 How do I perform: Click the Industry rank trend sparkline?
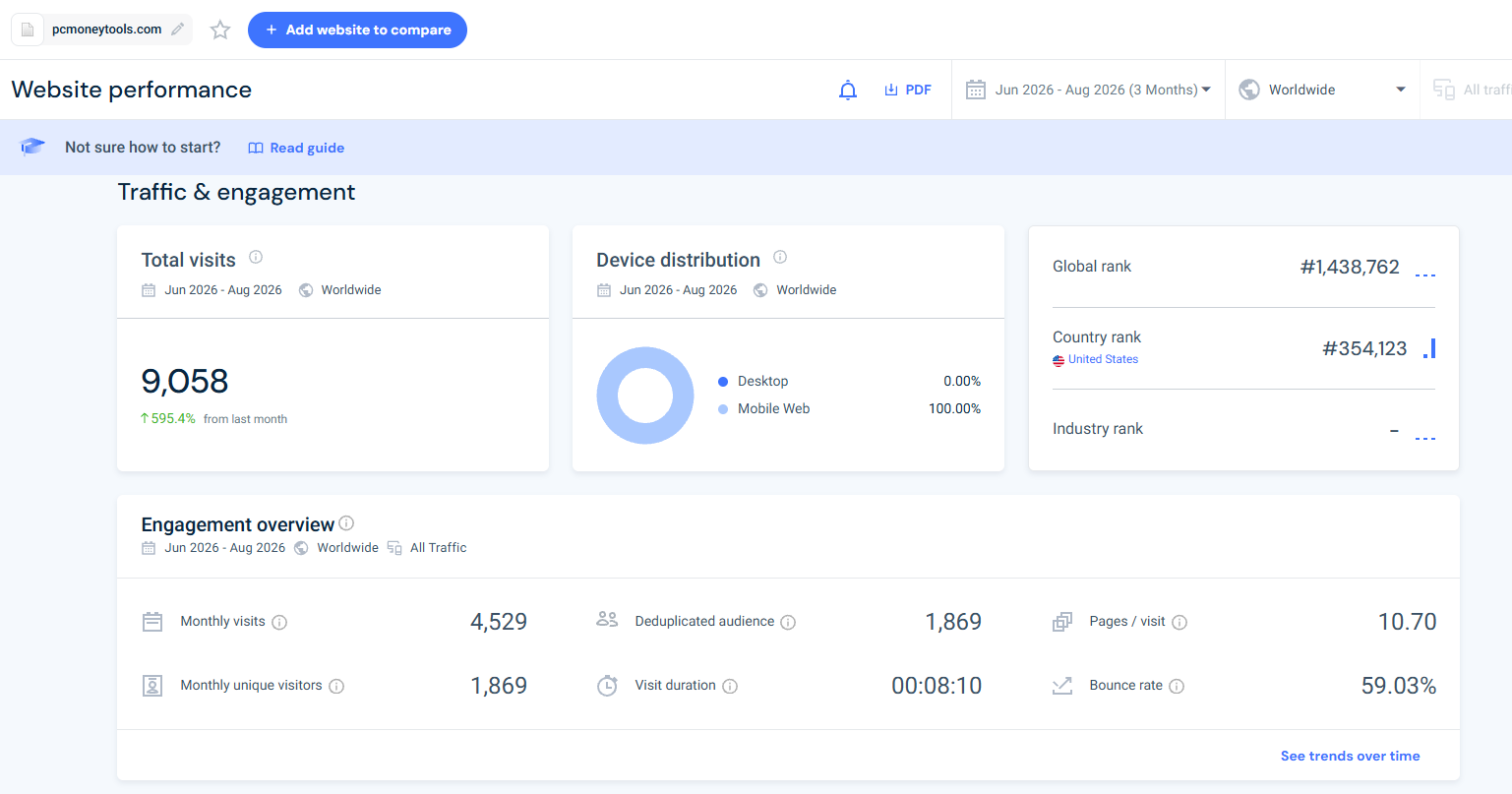1425,438
